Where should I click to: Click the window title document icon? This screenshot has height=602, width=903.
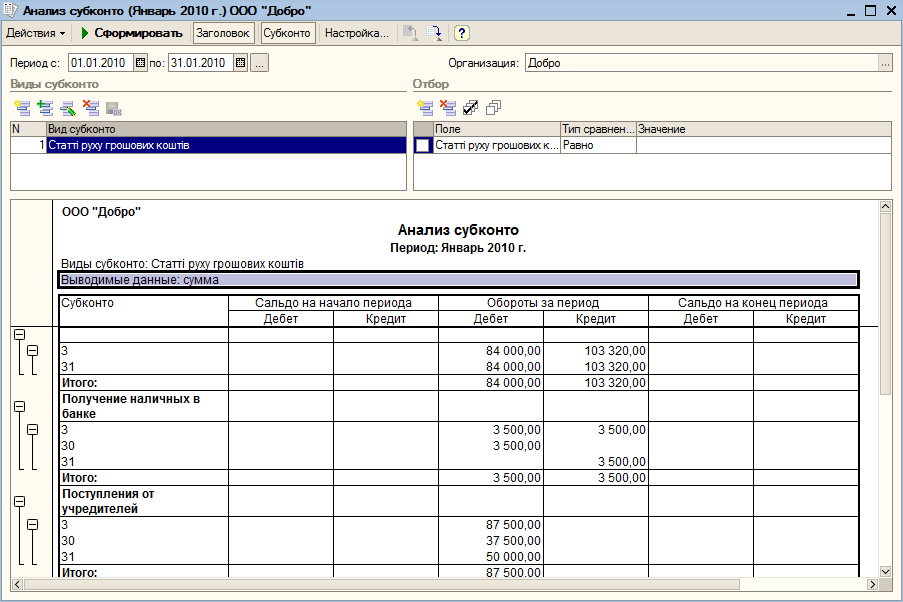[10, 10]
